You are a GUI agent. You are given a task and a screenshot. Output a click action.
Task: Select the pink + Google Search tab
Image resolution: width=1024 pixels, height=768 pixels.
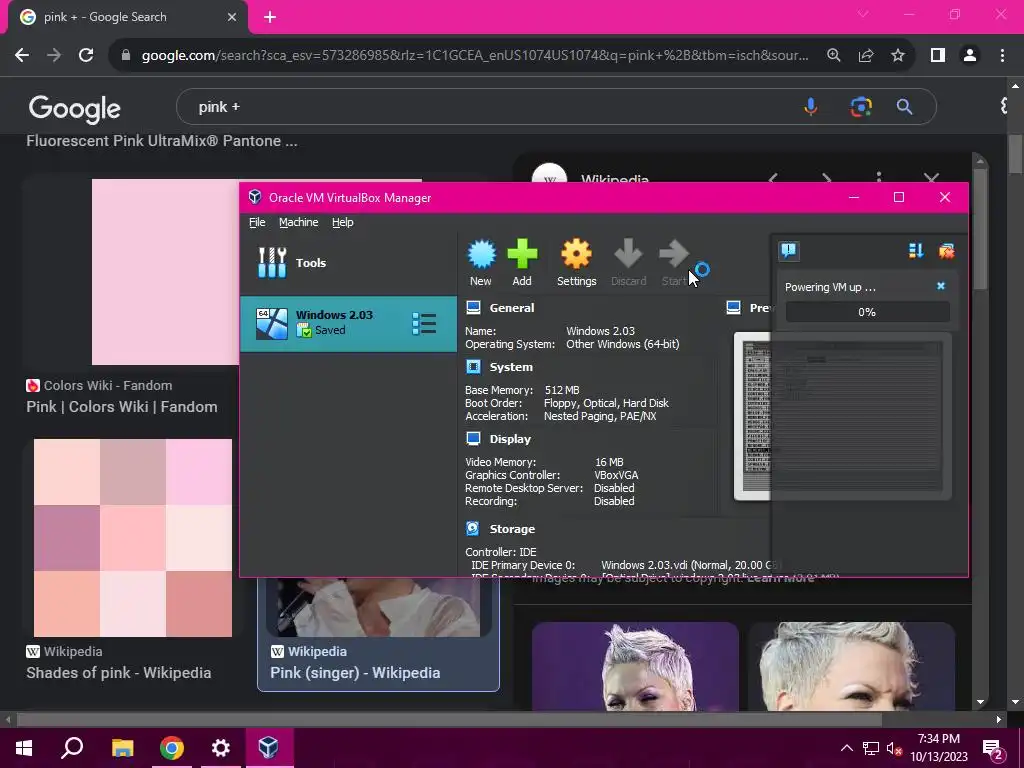pyautogui.click(x=127, y=18)
